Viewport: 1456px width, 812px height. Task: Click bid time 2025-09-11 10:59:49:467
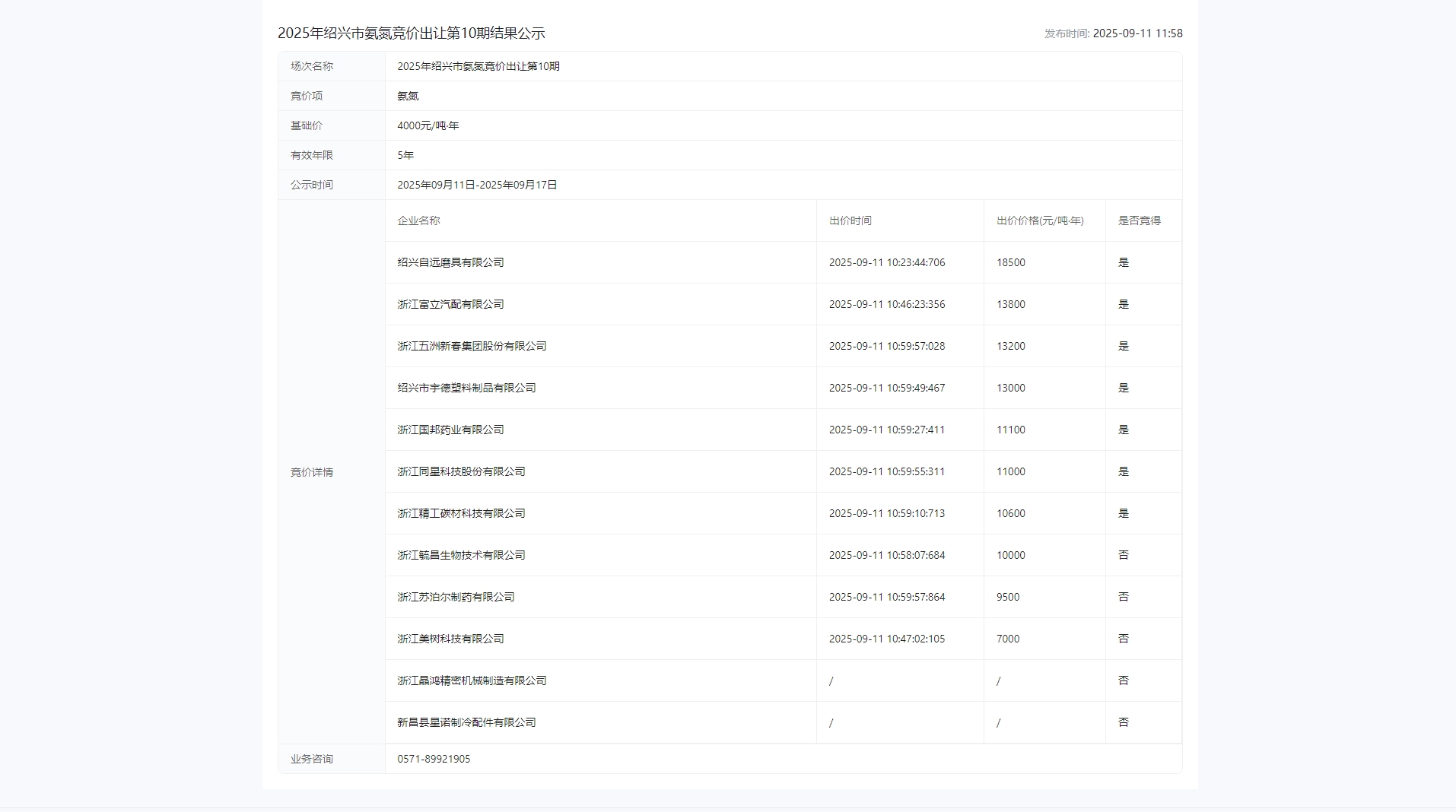(886, 388)
